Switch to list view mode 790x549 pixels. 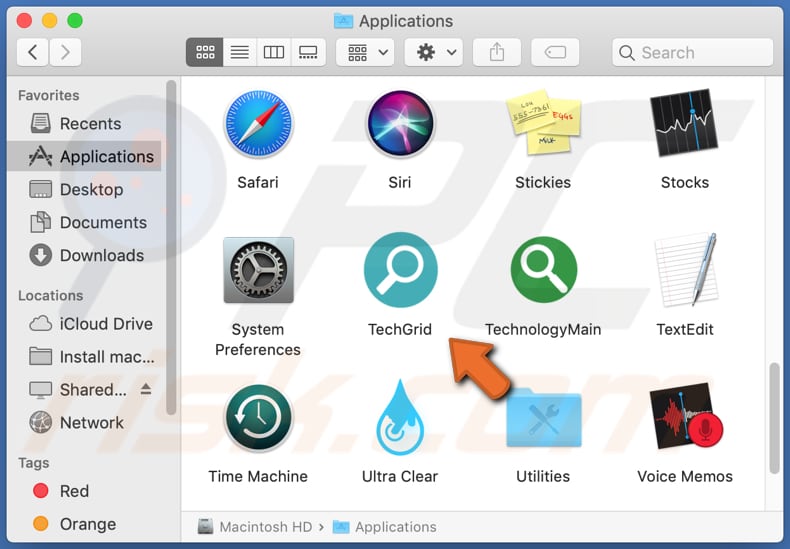coord(239,53)
